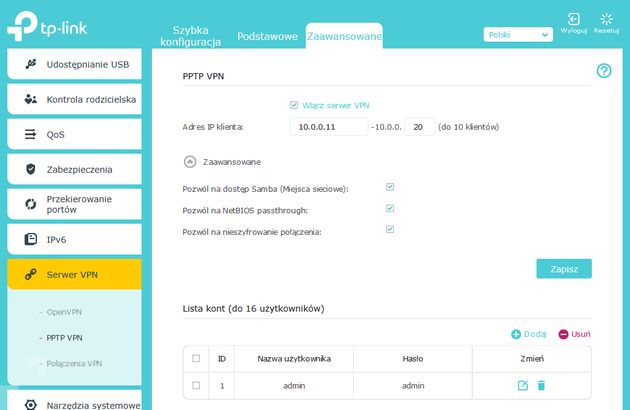630x410 pixels.
Task: Uncheck Samba access checkbox
Action: (x=390, y=187)
